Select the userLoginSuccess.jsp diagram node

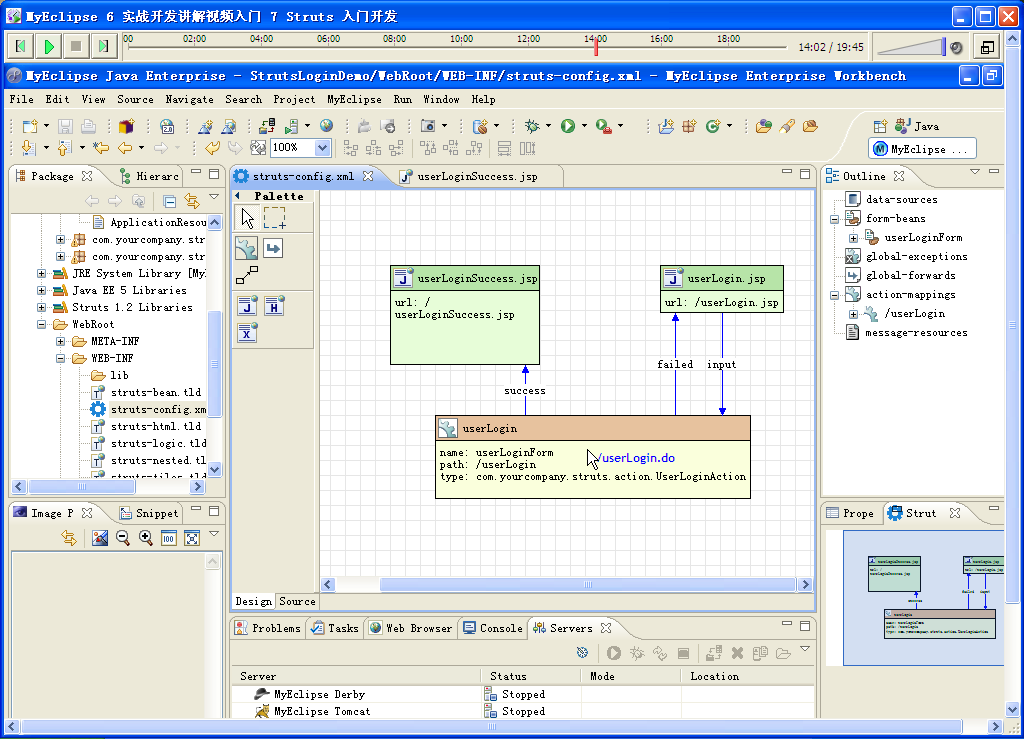tap(465, 315)
